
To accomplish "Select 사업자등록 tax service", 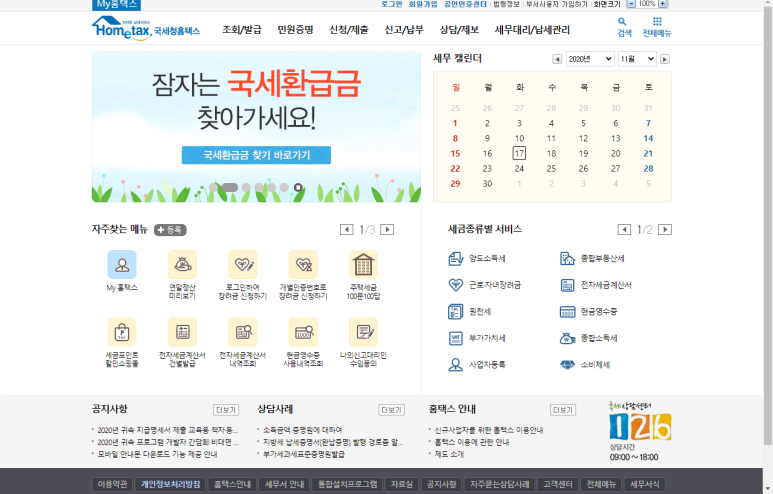I will 477,365.
